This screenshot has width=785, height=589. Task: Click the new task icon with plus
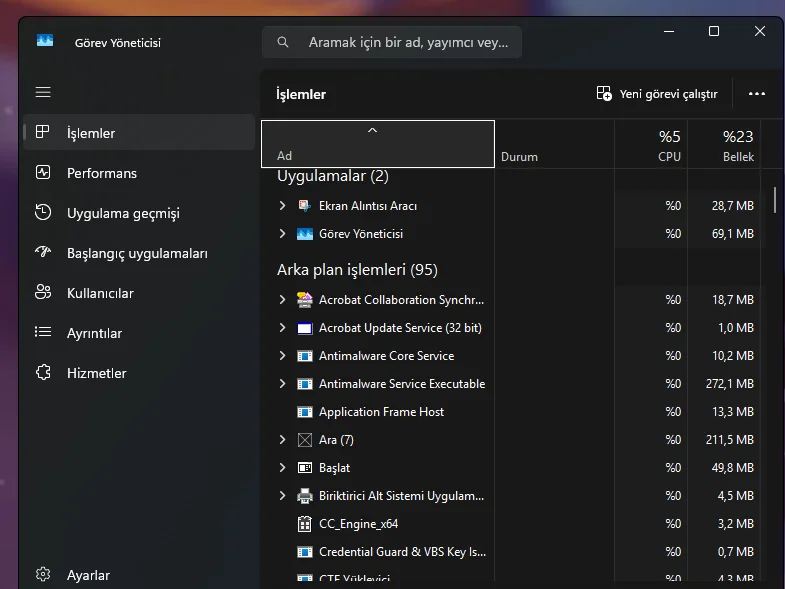point(604,93)
